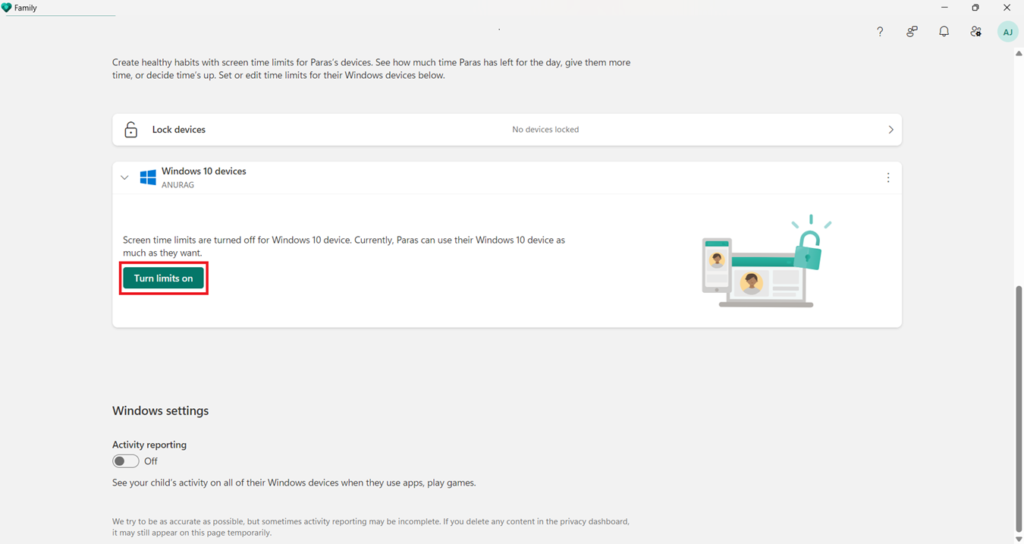This screenshot has height=544, width=1024.
Task: Click the vertical scrollbar thumb
Action: point(1019,408)
